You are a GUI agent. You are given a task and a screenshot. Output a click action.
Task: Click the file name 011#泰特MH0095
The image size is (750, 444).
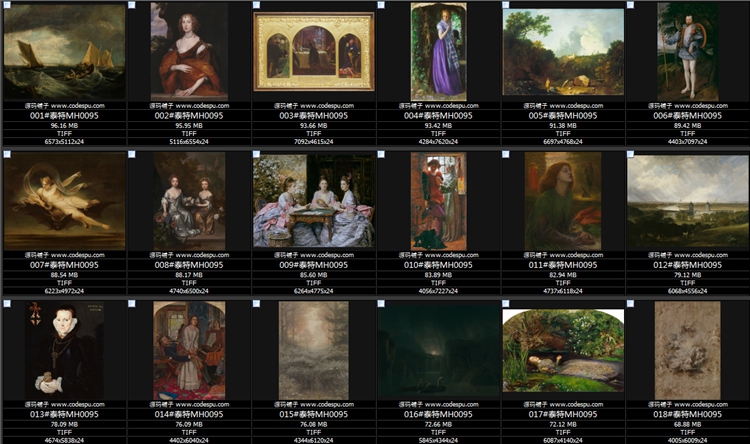pyautogui.click(x=563, y=265)
